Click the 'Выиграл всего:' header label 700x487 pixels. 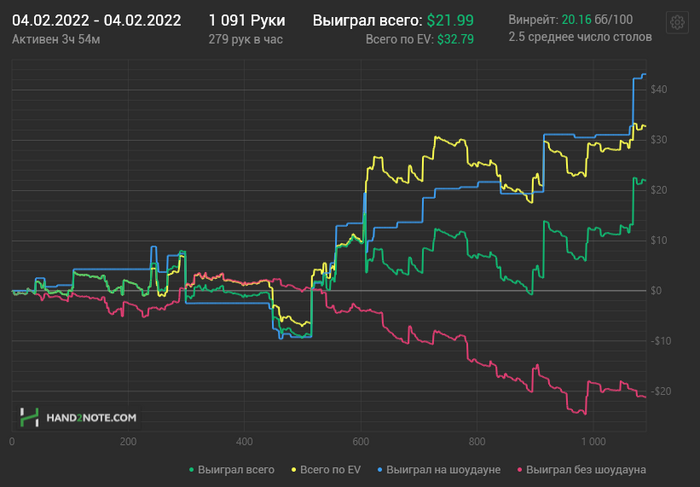coord(367,21)
